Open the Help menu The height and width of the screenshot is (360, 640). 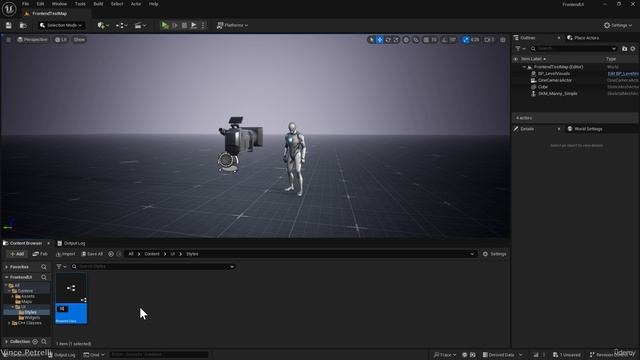click(153, 4)
